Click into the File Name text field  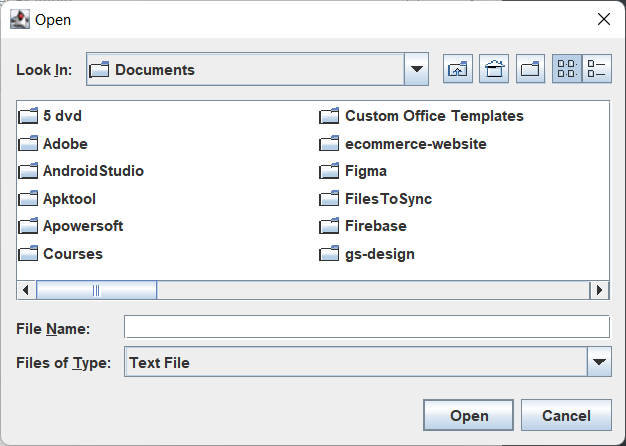366,327
